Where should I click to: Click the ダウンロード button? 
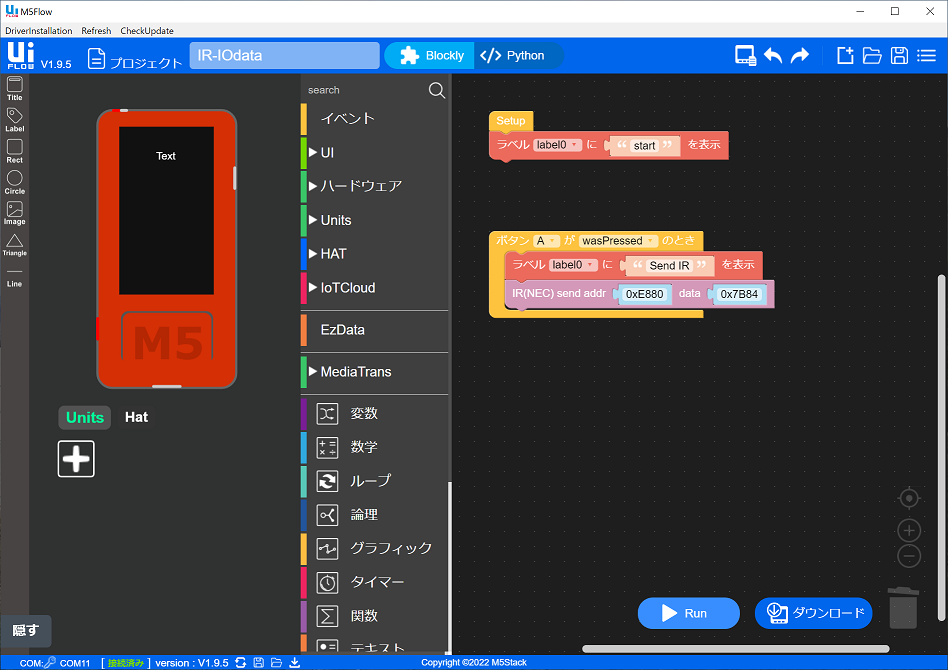click(x=814, y=613)
